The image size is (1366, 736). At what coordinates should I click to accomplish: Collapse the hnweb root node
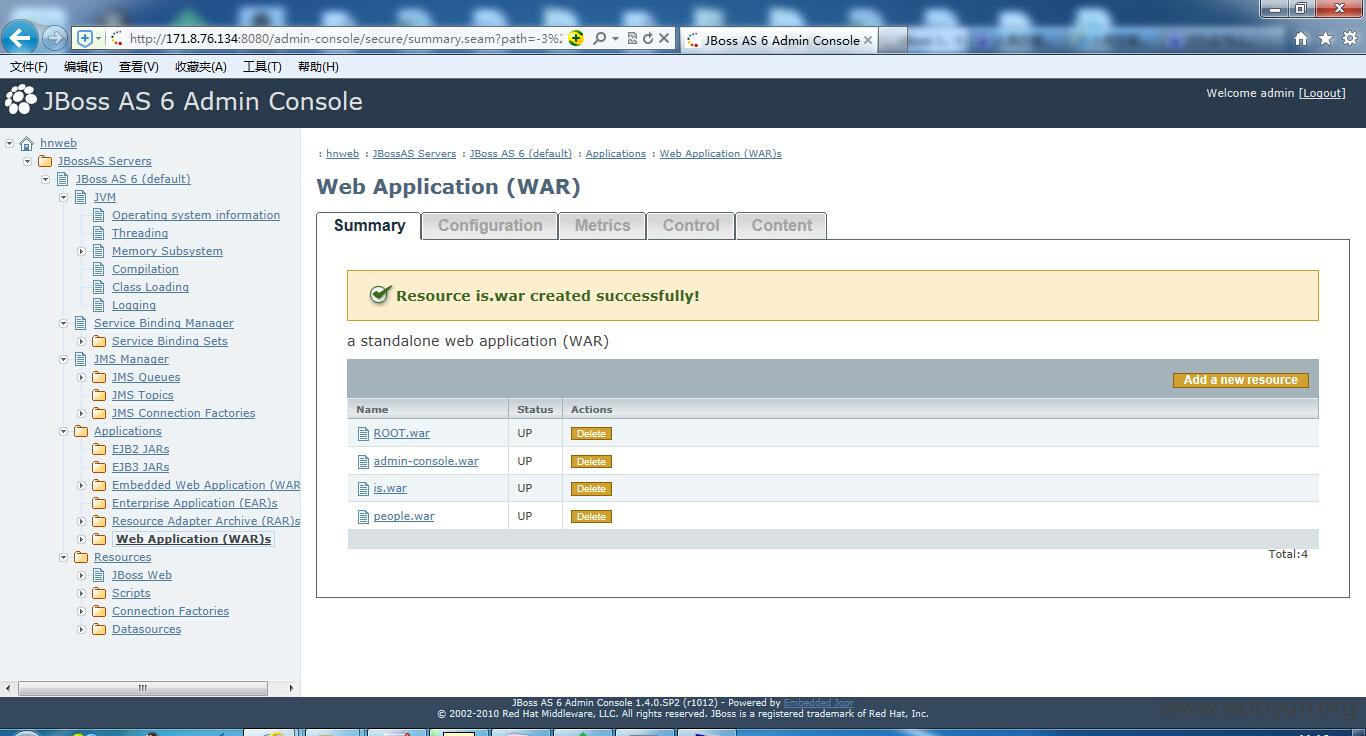coord(10,143)
